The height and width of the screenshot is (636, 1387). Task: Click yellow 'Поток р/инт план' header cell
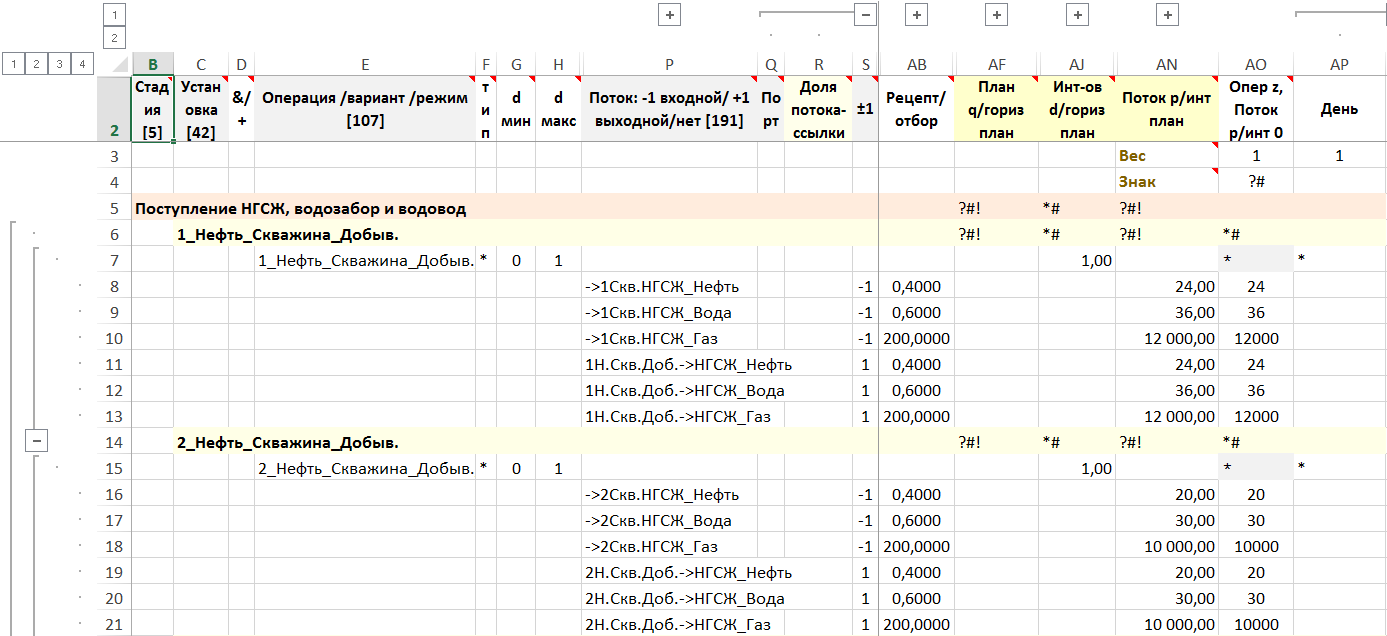tap(1166, 109)
